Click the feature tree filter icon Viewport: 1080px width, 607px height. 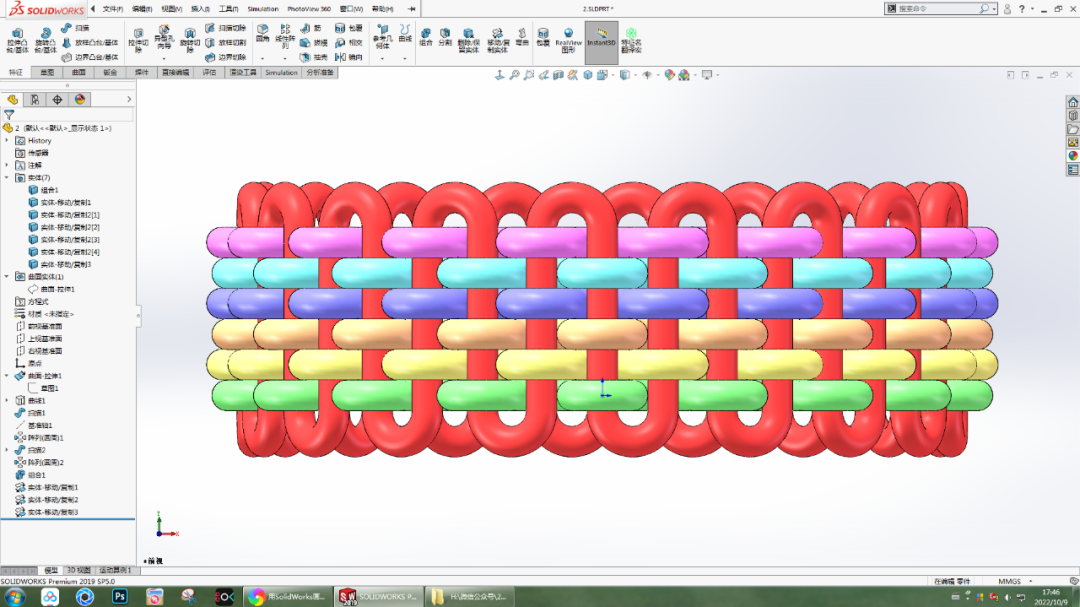click(x=9, y=115)
